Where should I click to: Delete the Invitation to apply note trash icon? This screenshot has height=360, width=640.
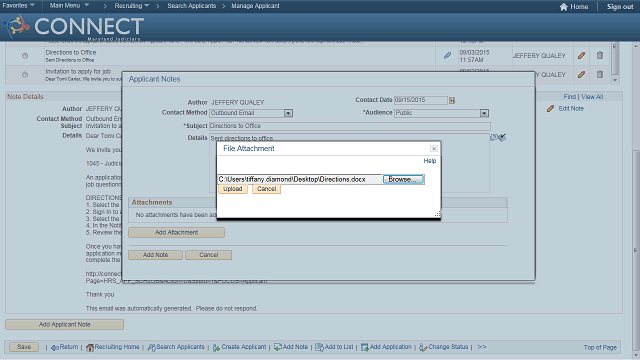click(600, 74)
